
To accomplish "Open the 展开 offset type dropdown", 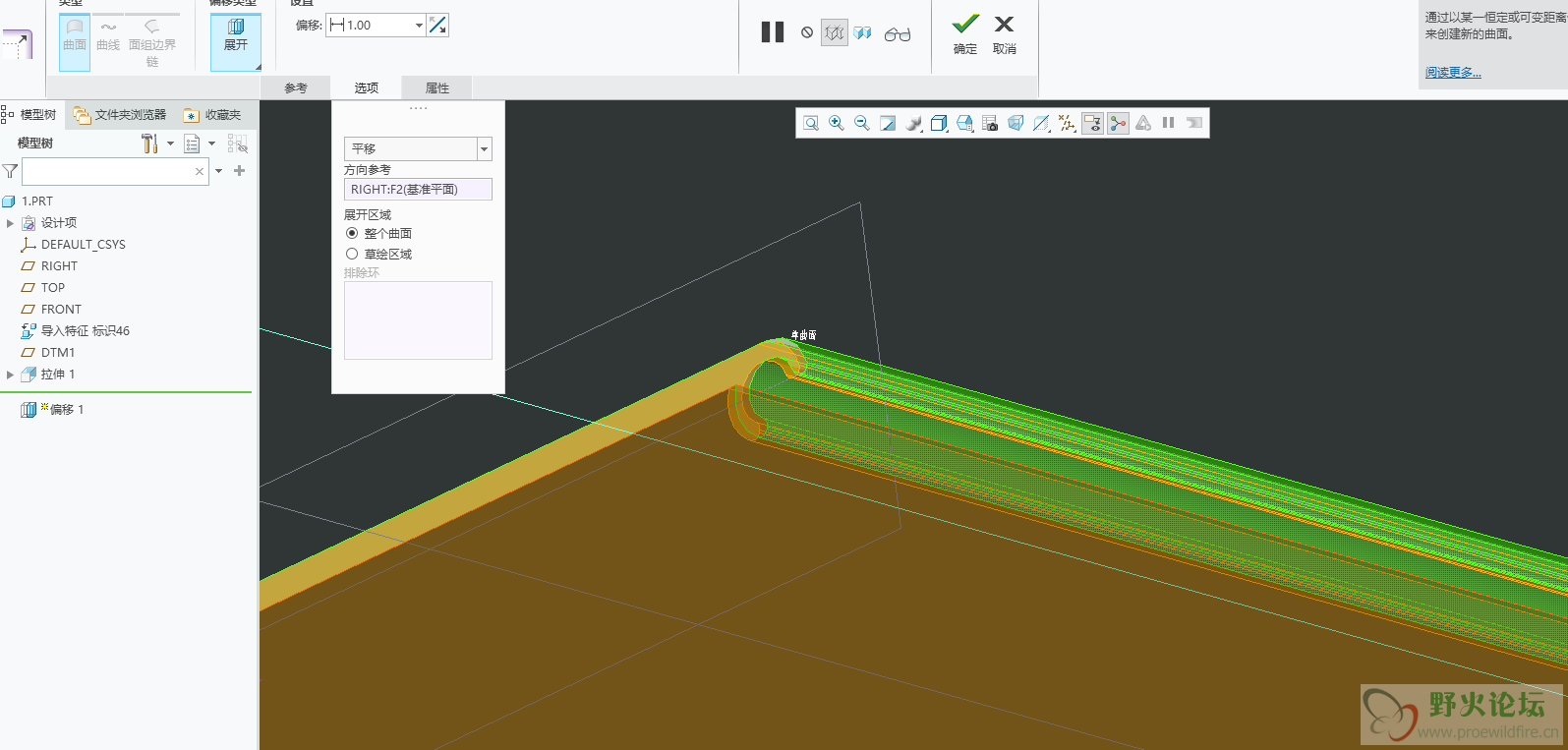I will click(236, 42).
